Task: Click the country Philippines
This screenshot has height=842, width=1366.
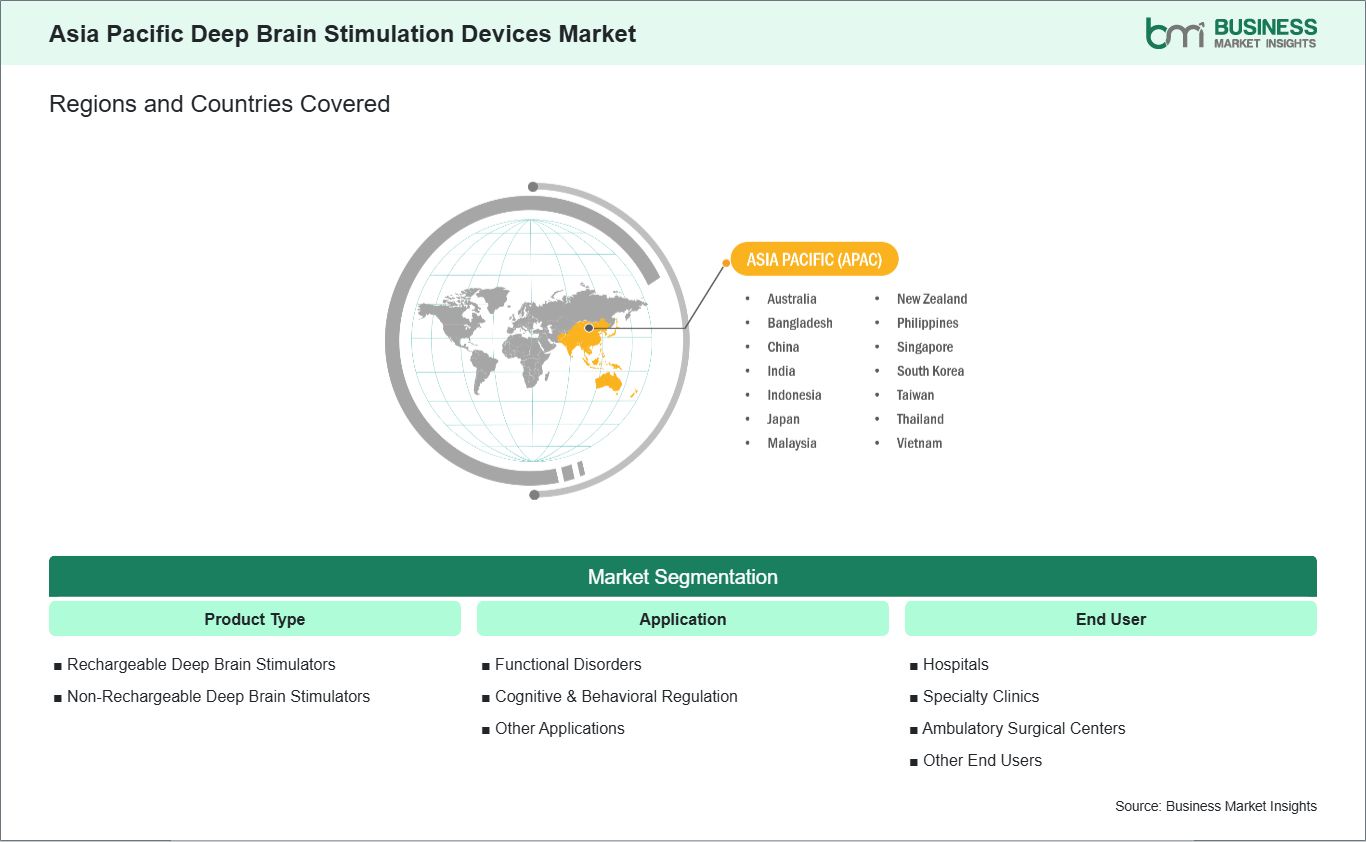Action: [928, 323]
